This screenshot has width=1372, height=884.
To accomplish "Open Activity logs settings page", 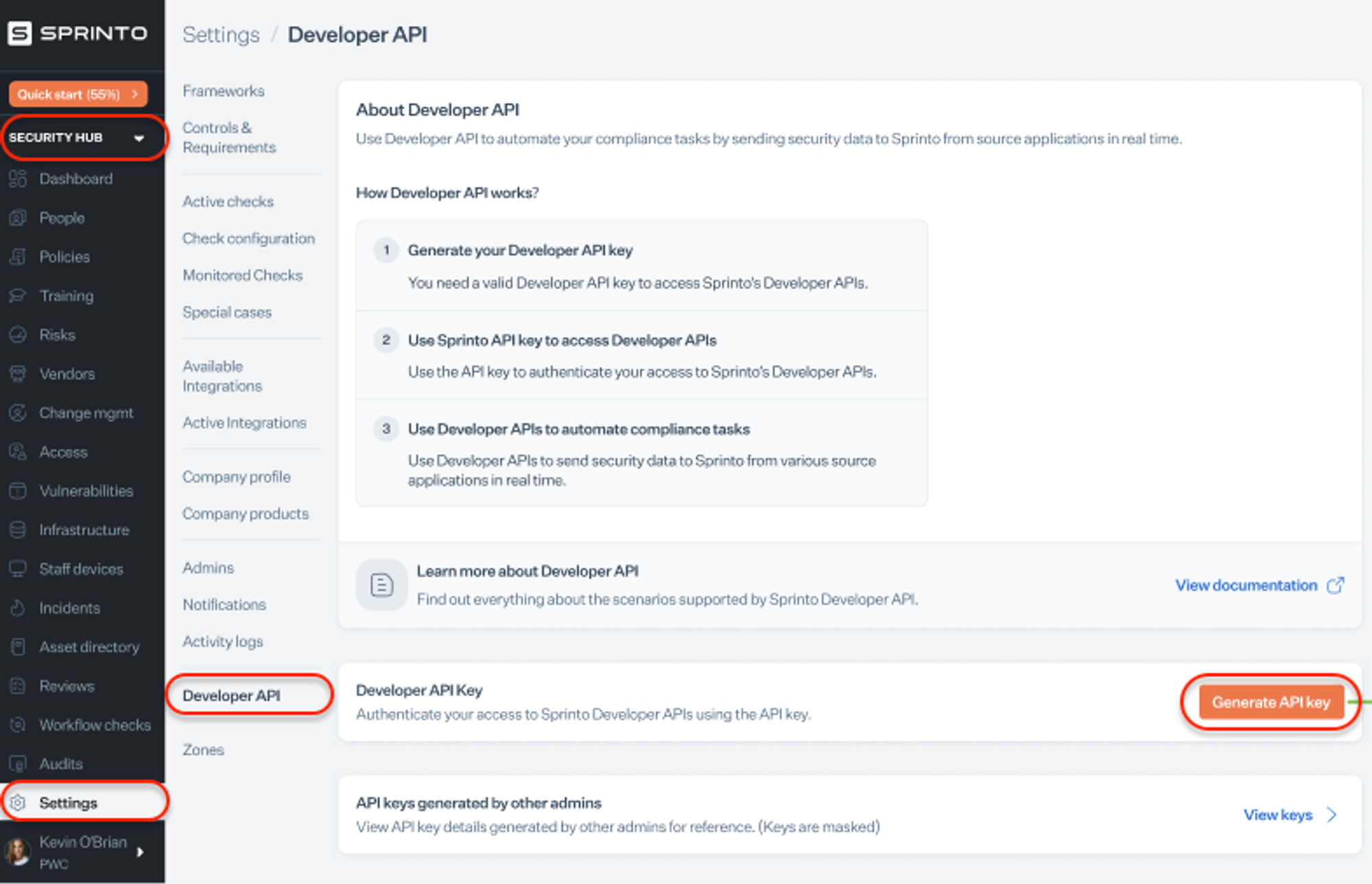I will (223, 642).
